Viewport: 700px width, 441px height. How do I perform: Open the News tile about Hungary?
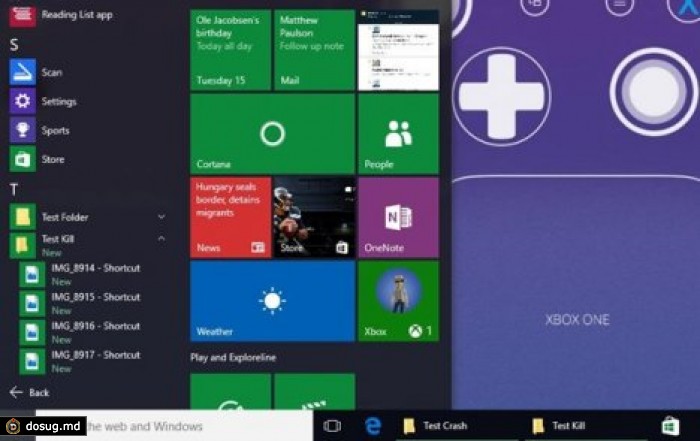click(230, 217)
